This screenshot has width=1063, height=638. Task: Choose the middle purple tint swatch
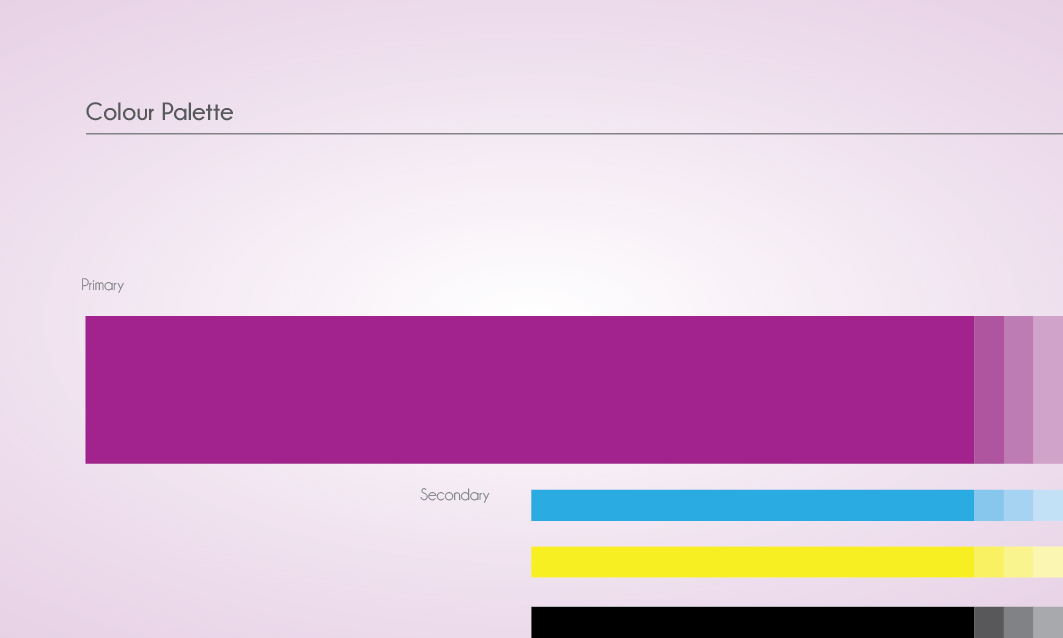click(x=1018, y=390)
